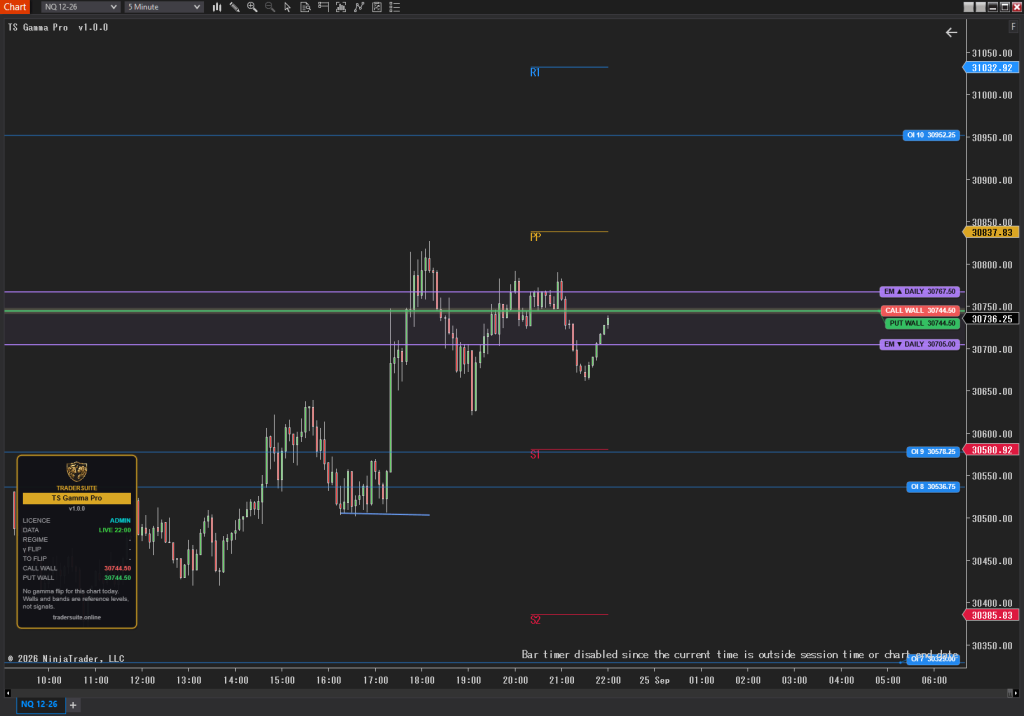Click the second gray window link button
This screenshot has height=716, width=1024.
[980, 7]
